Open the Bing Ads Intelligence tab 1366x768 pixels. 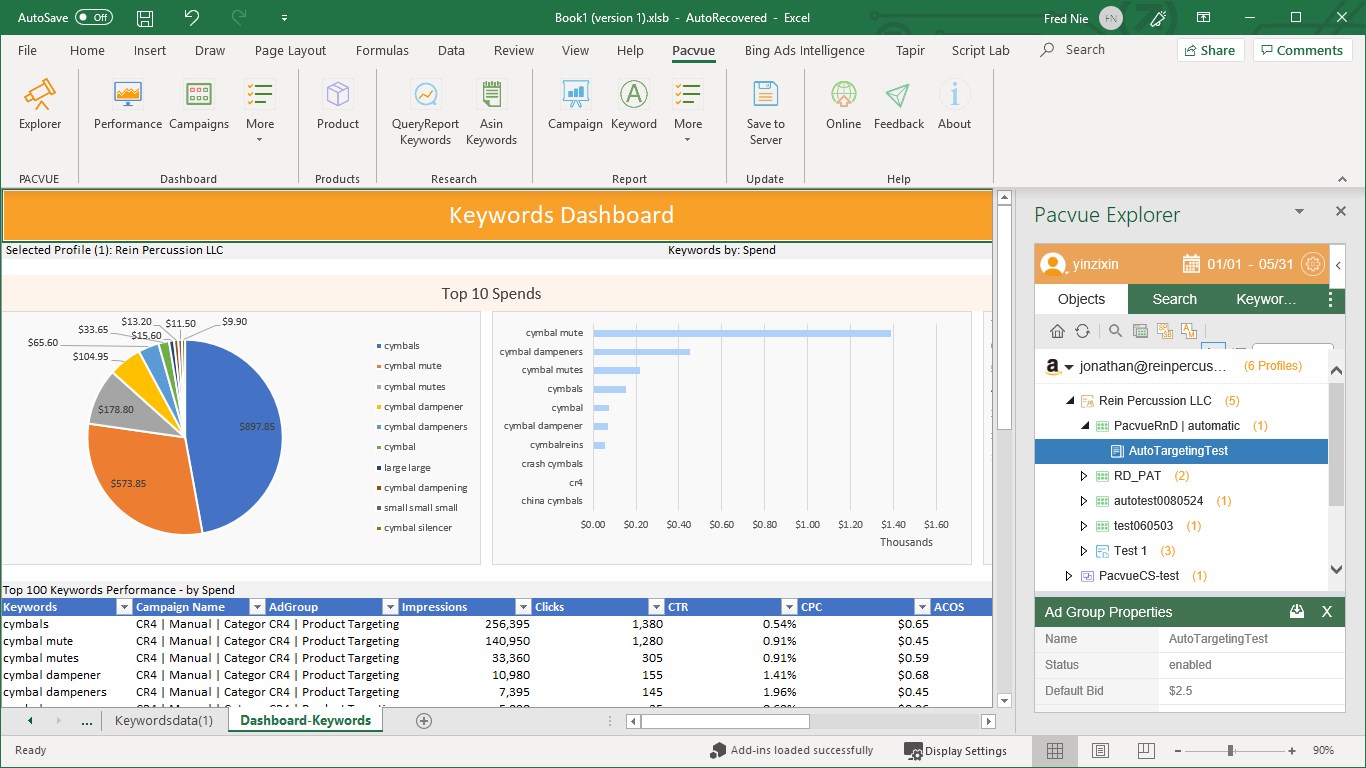[805, 50]
